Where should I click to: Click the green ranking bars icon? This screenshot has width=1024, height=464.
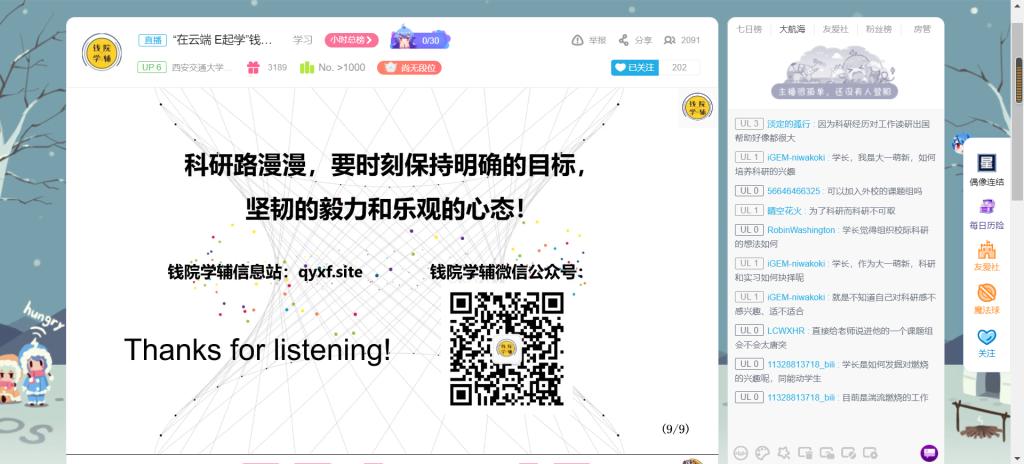pyautogui.click(x=307, y=67)
